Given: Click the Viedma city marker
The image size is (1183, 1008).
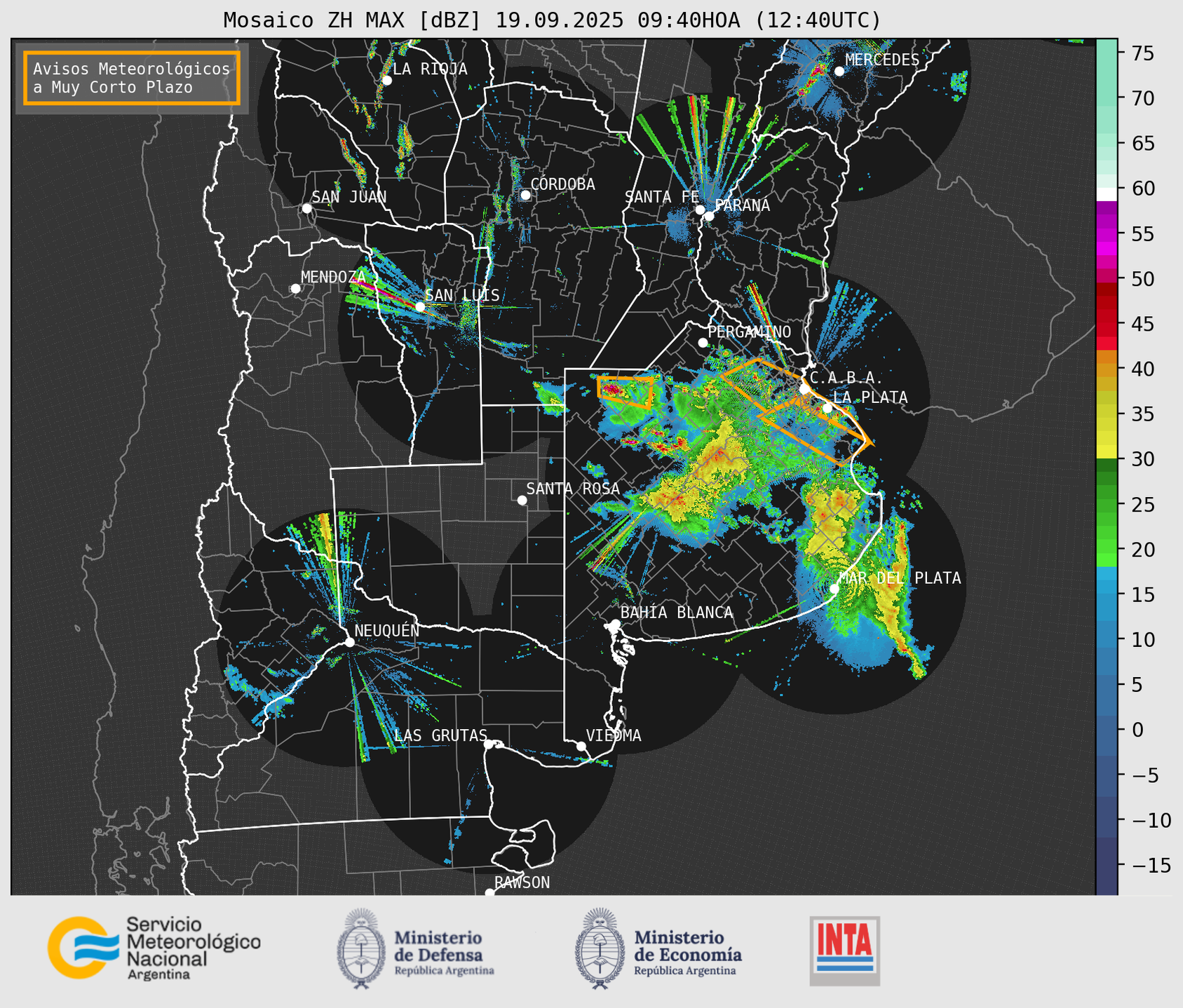Looking at the screenshot, I should tap(581, 746).
